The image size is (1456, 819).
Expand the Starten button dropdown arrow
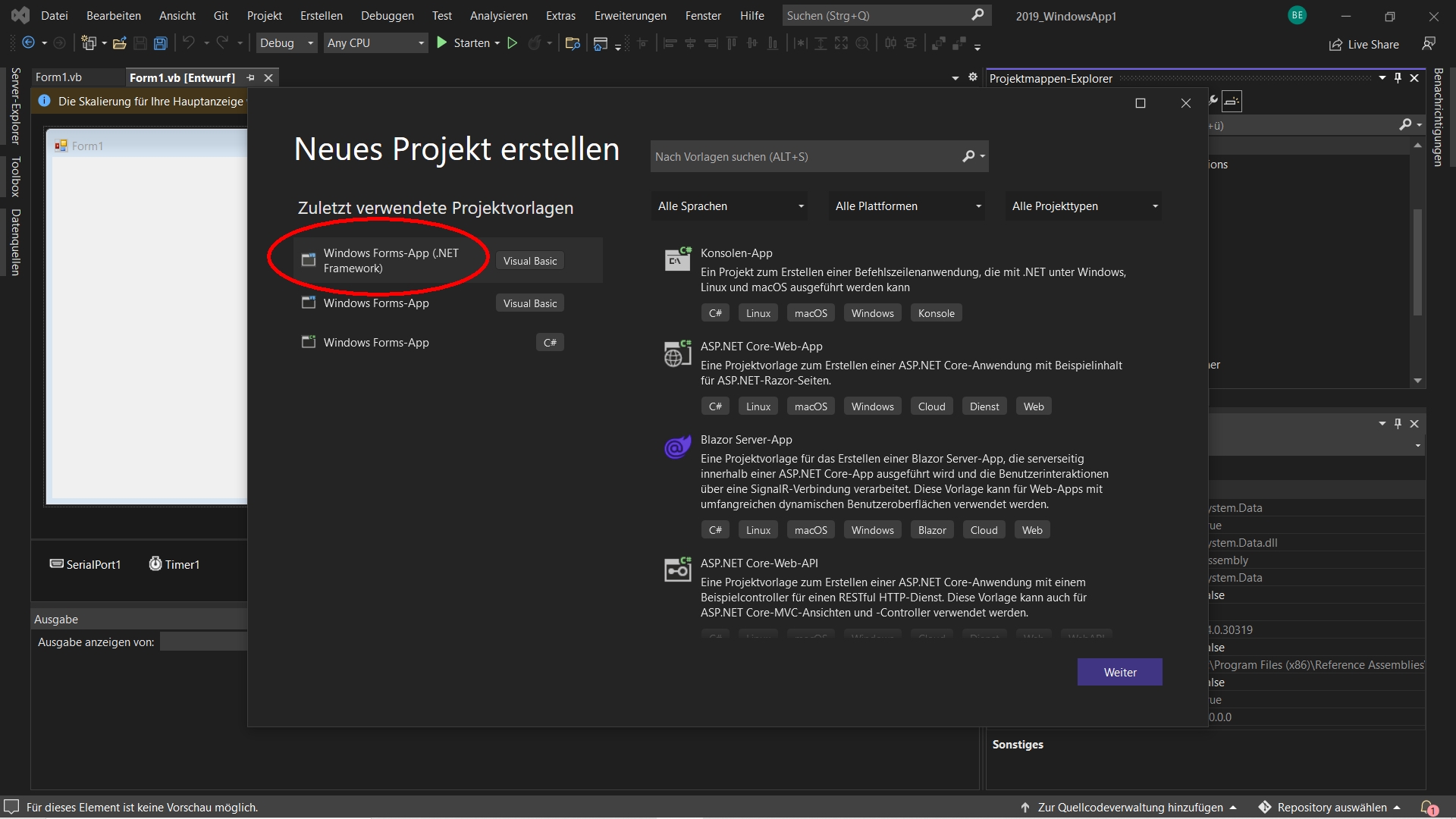point(497,43)
